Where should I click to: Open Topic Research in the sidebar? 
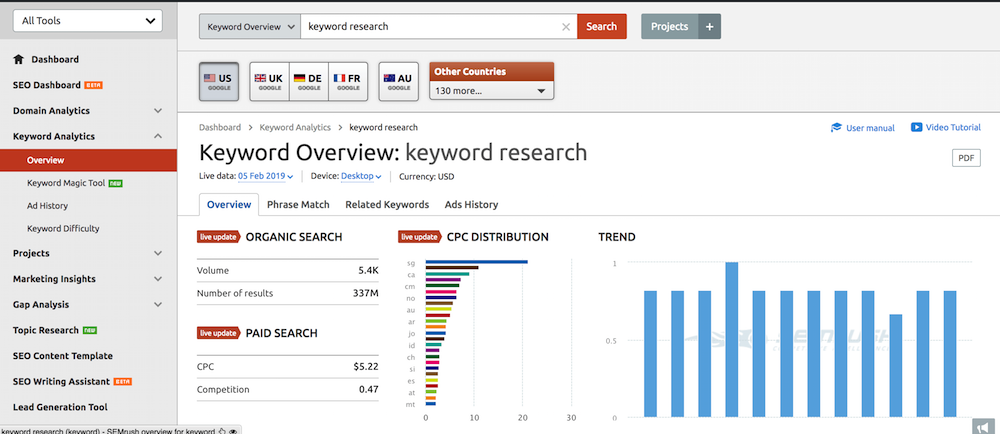click(46, 330)
